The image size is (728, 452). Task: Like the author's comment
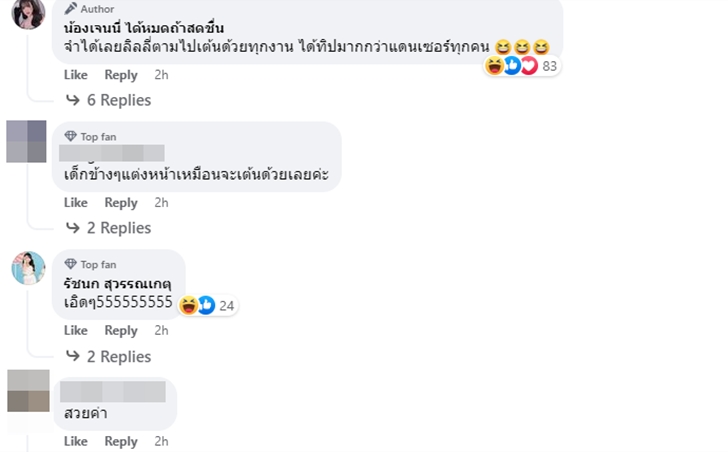coord(76,75)
